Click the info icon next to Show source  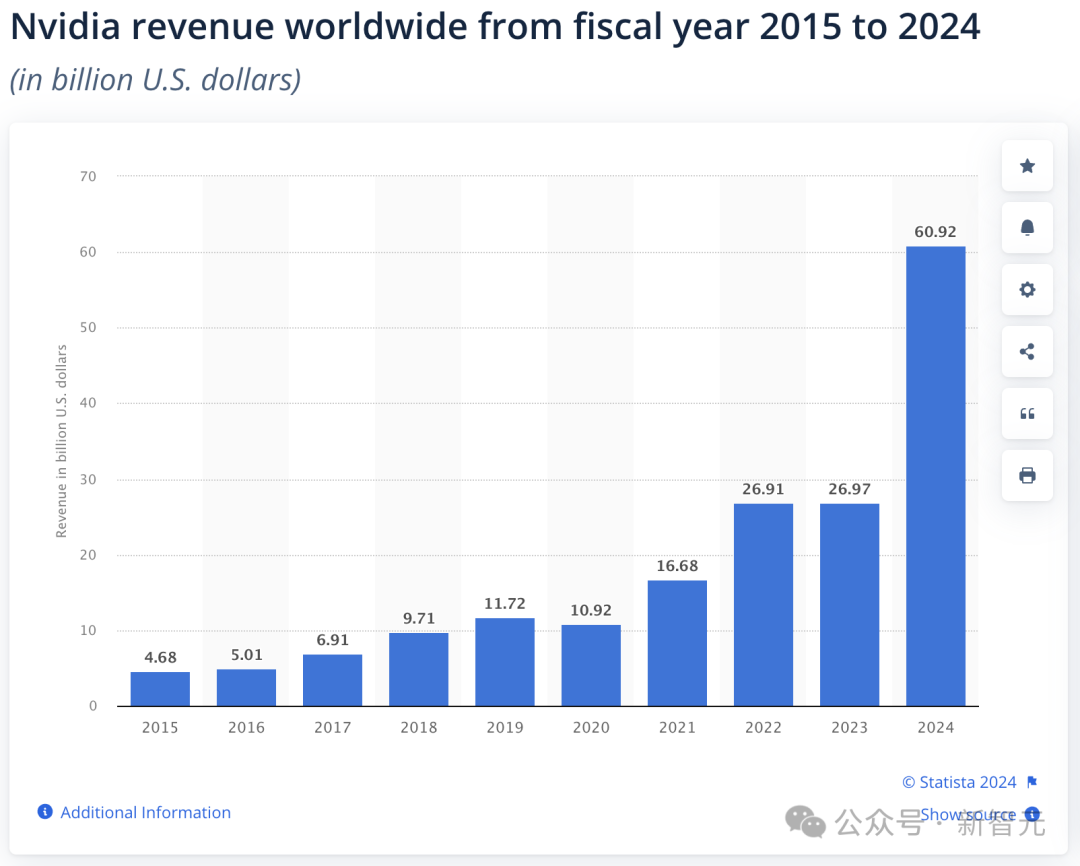(x=1032, y=814)
